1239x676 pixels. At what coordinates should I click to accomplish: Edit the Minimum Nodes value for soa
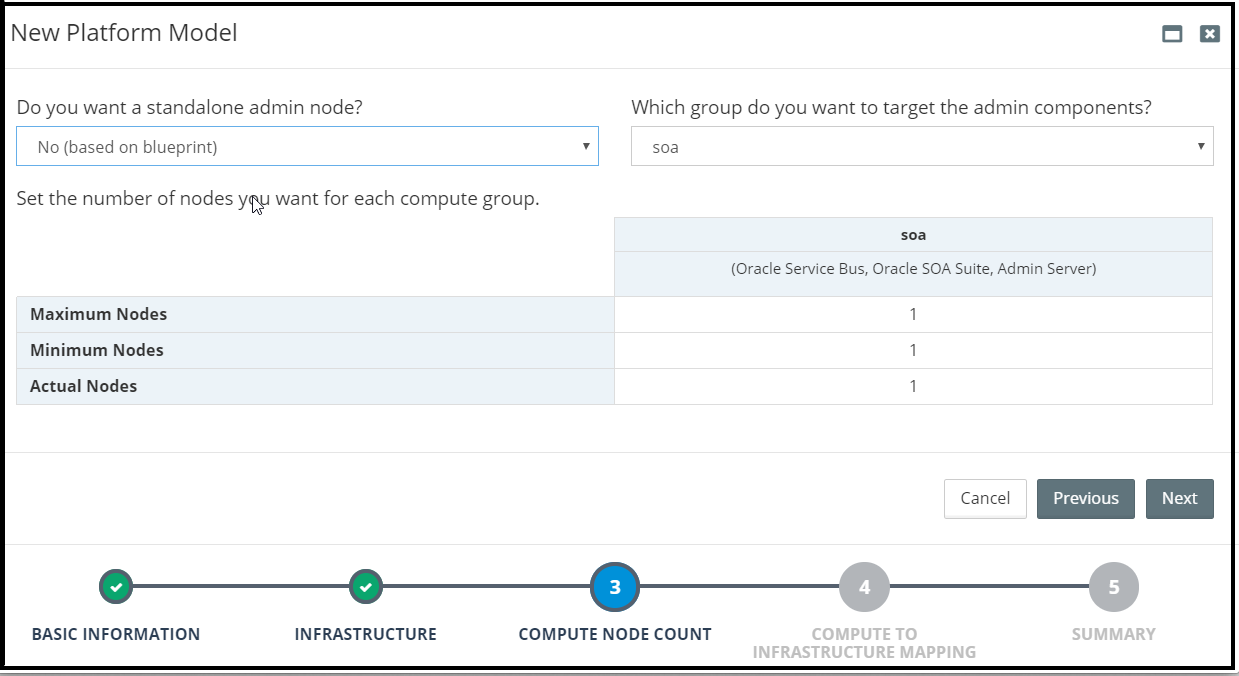tap(913, 350)
